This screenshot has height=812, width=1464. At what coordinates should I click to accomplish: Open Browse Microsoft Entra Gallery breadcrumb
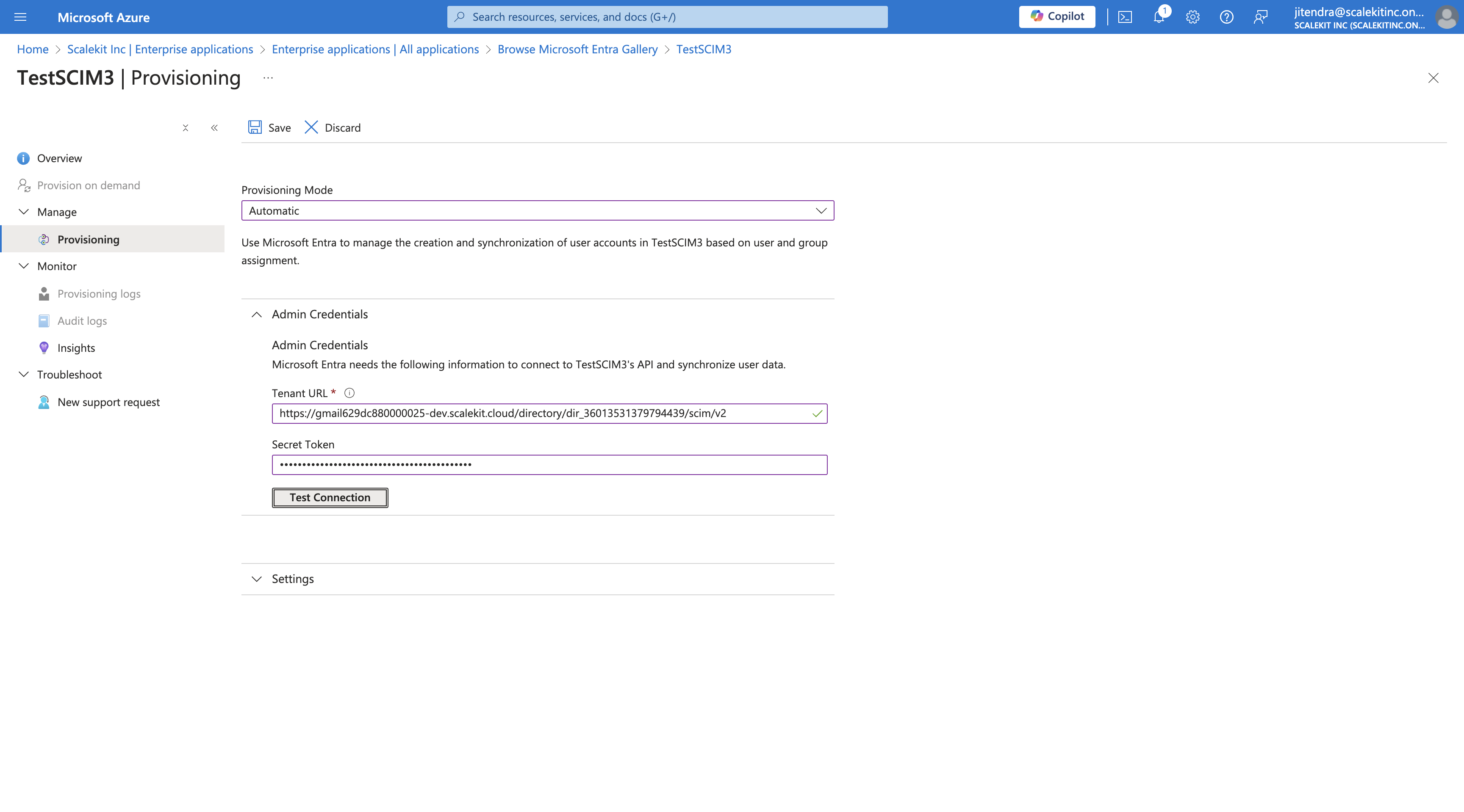(x=577, y=50)
